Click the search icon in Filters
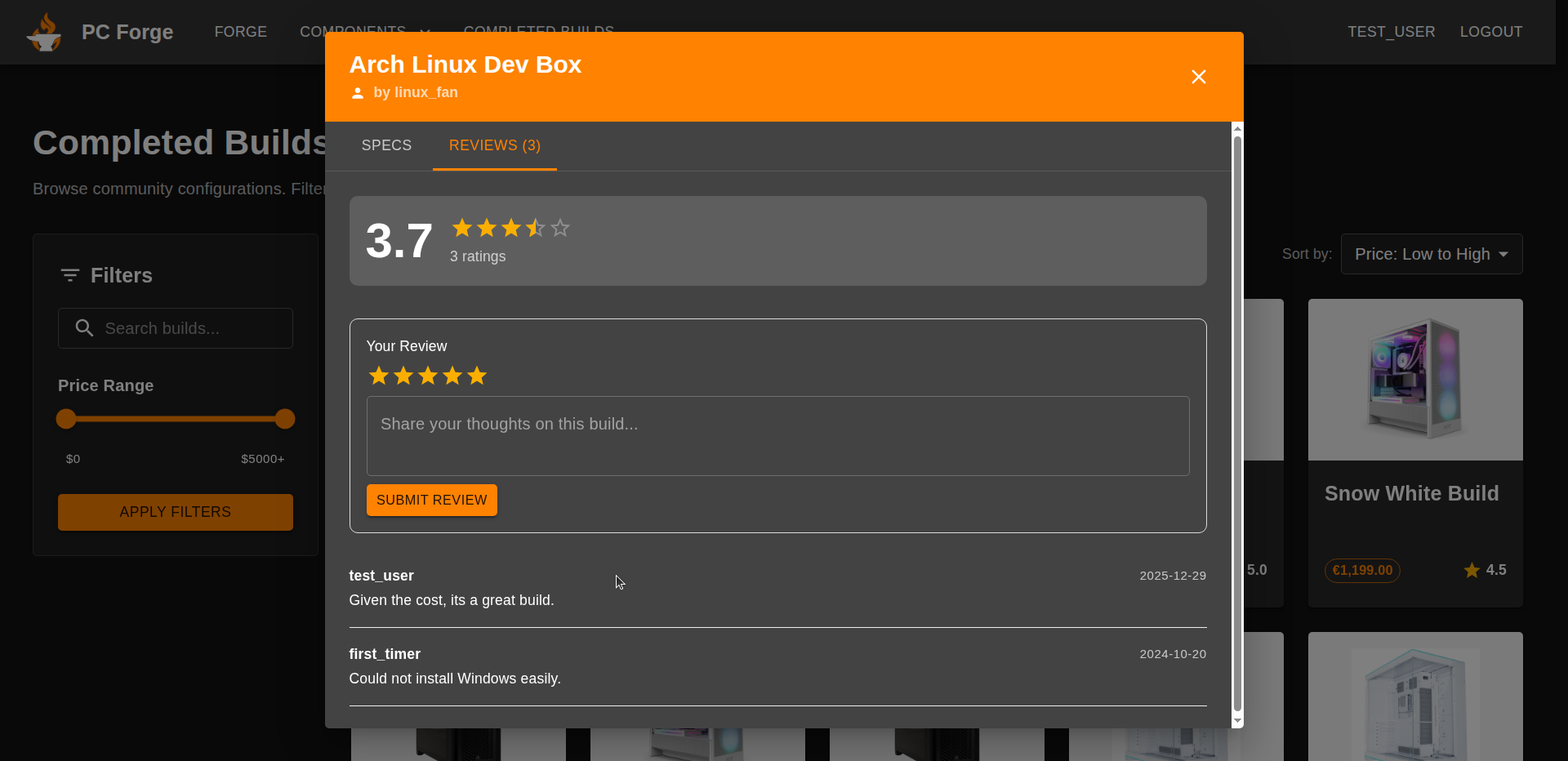Screen dimensions: 1568x761 [x=84, y=328]
